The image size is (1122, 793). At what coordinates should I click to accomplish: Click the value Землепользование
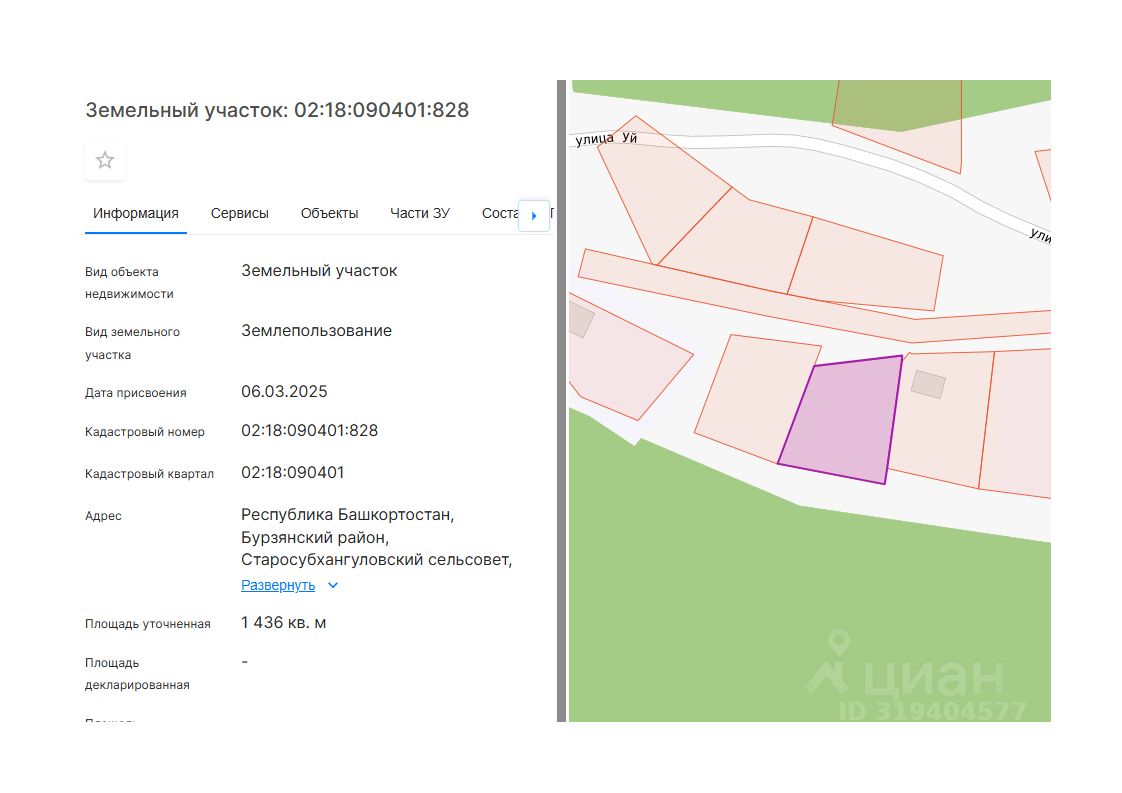coord(316,331)
